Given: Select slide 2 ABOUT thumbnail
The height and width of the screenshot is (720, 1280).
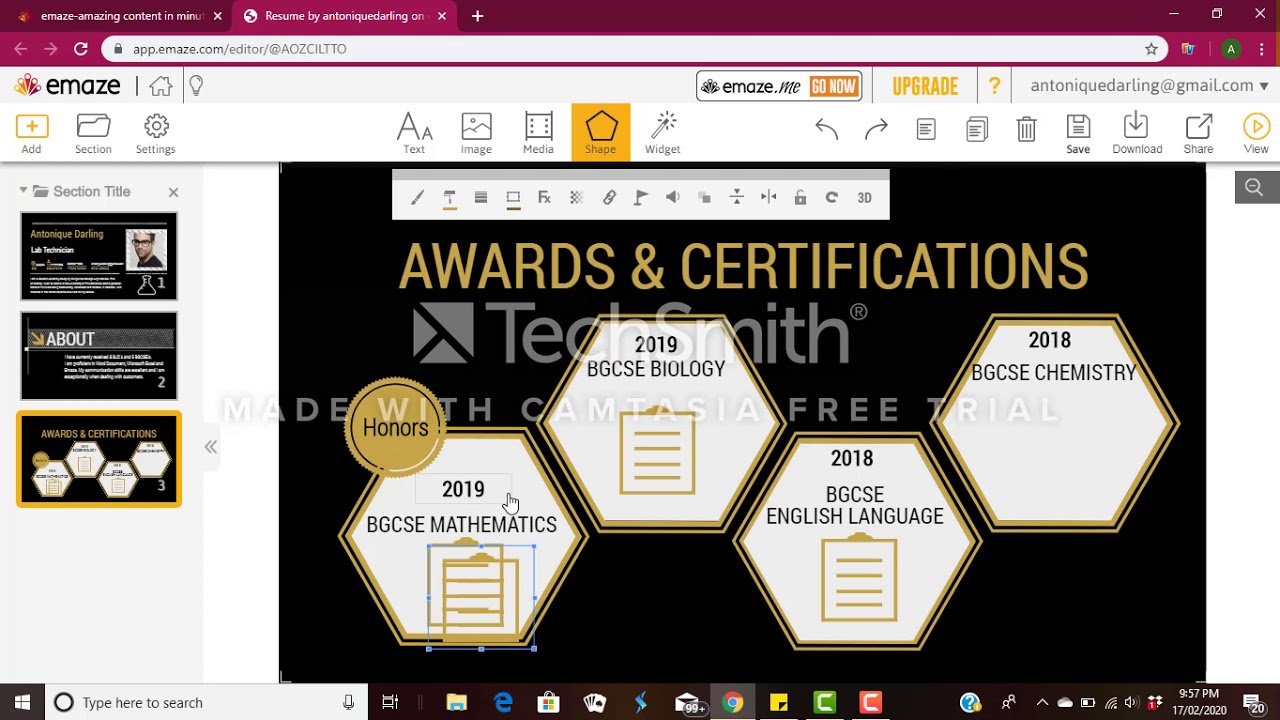Looking at the screenshot, I should click(99, 356).
